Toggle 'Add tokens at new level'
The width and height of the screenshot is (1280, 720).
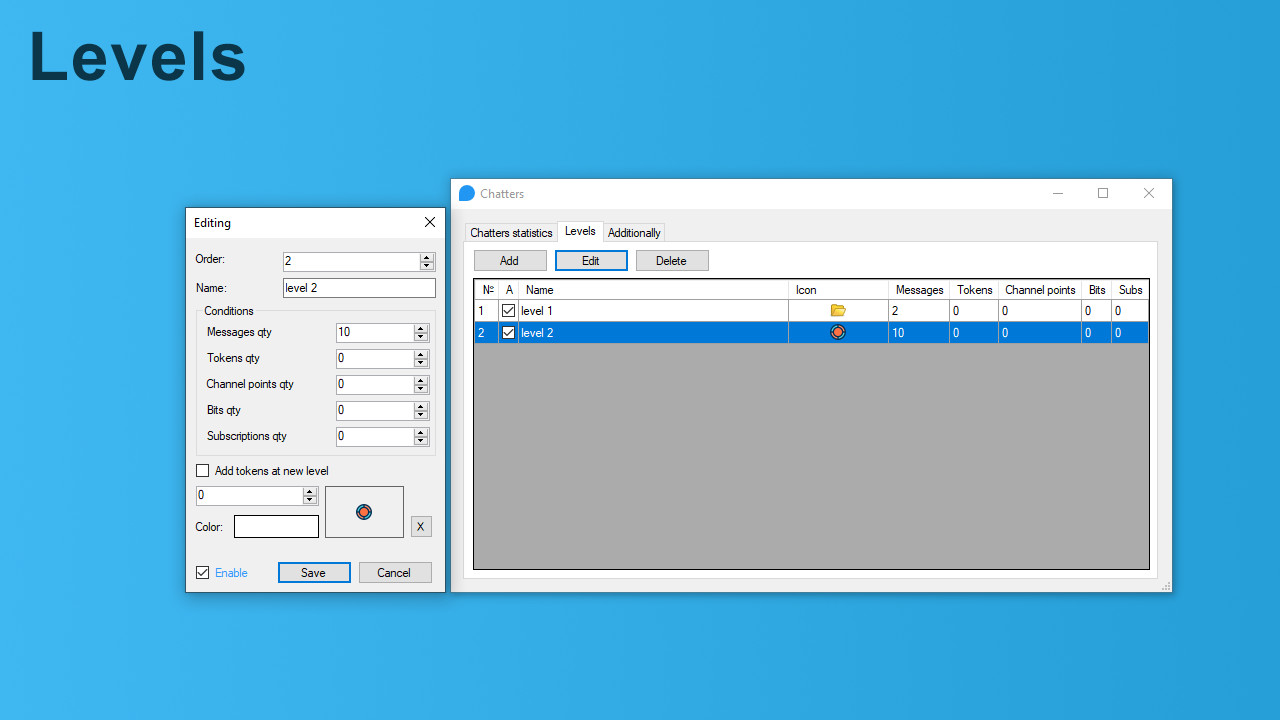pos(202,470)
